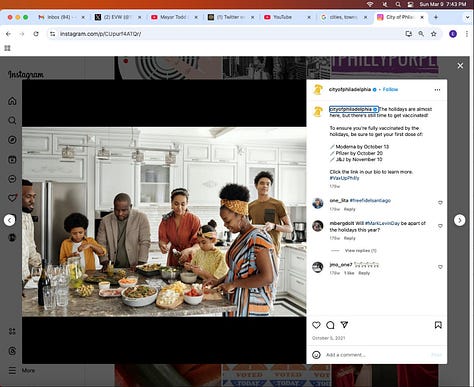
Task: Click jmo_one7's 1 like count
Action: pos(349,273)
